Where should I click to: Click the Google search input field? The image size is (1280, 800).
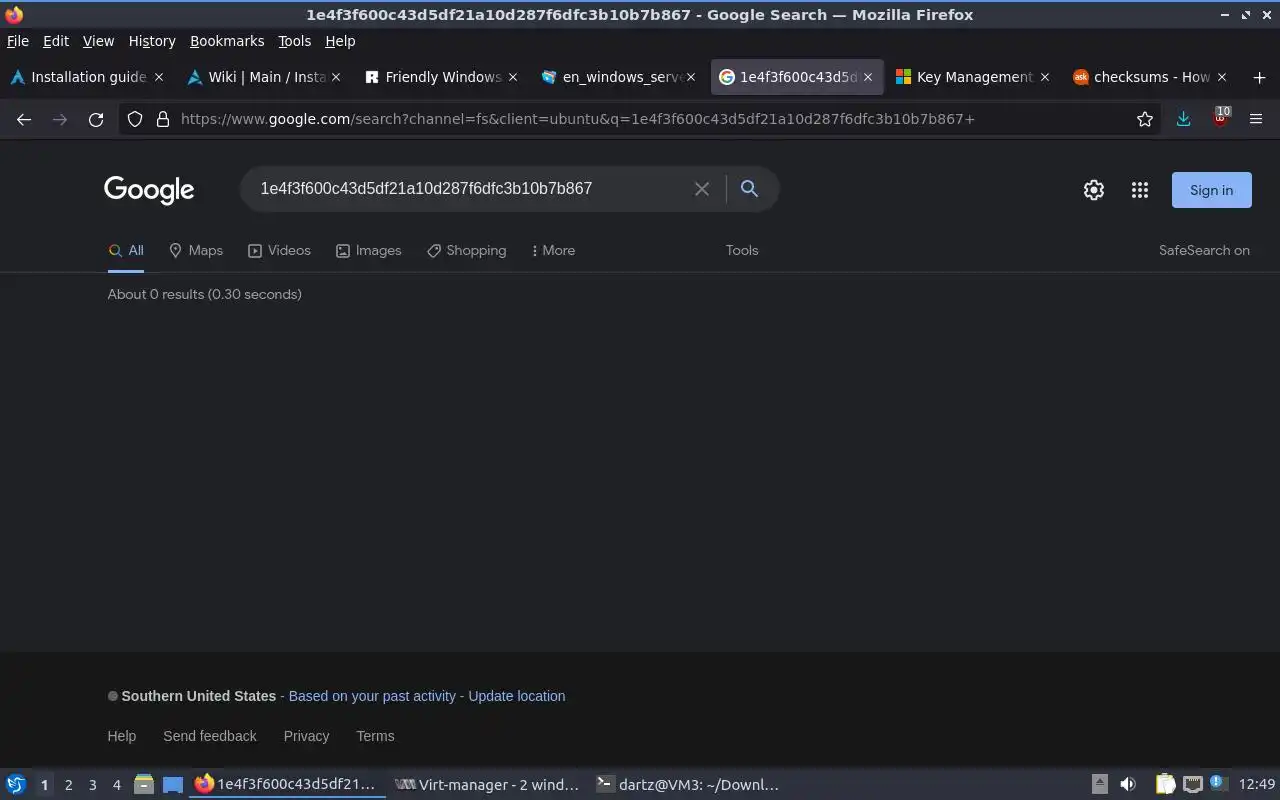tap(470, 189)
